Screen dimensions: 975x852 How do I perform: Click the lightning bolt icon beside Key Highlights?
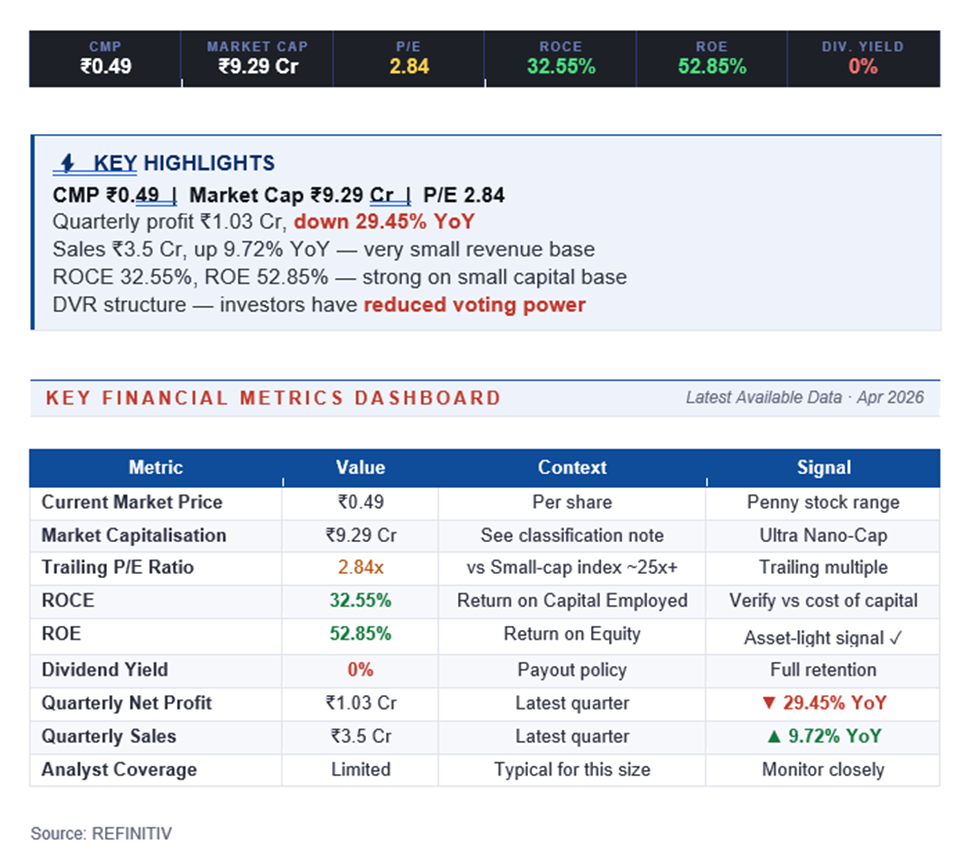69,163
